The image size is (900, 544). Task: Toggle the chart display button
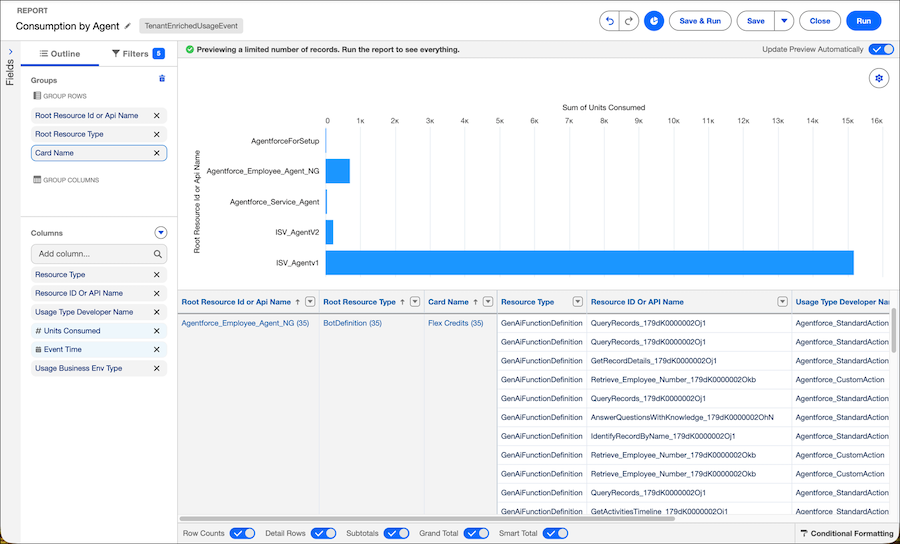click(x=654, y=21)
